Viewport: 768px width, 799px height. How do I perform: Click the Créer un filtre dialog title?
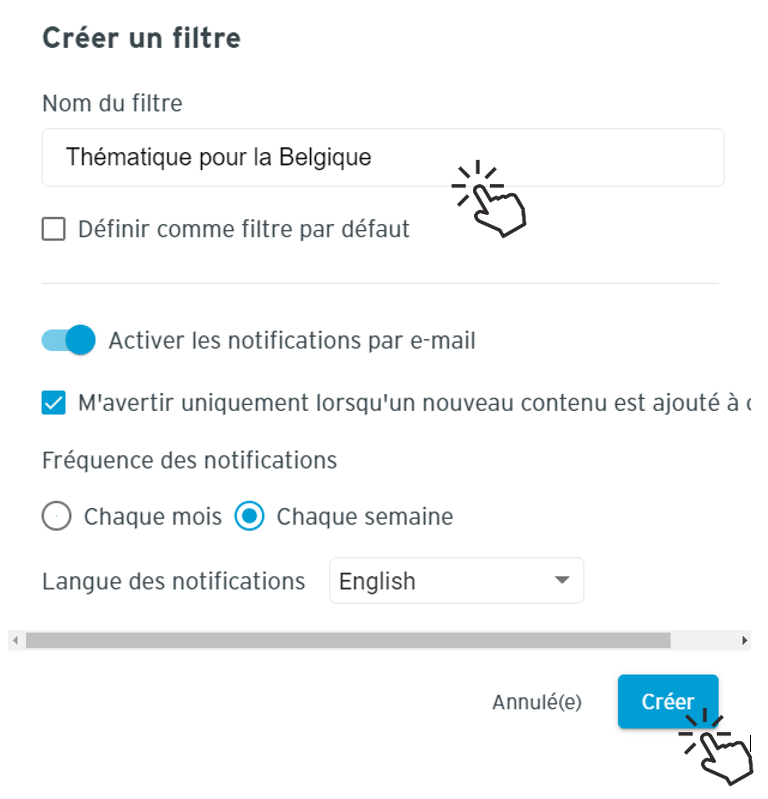tap(141, 38)
